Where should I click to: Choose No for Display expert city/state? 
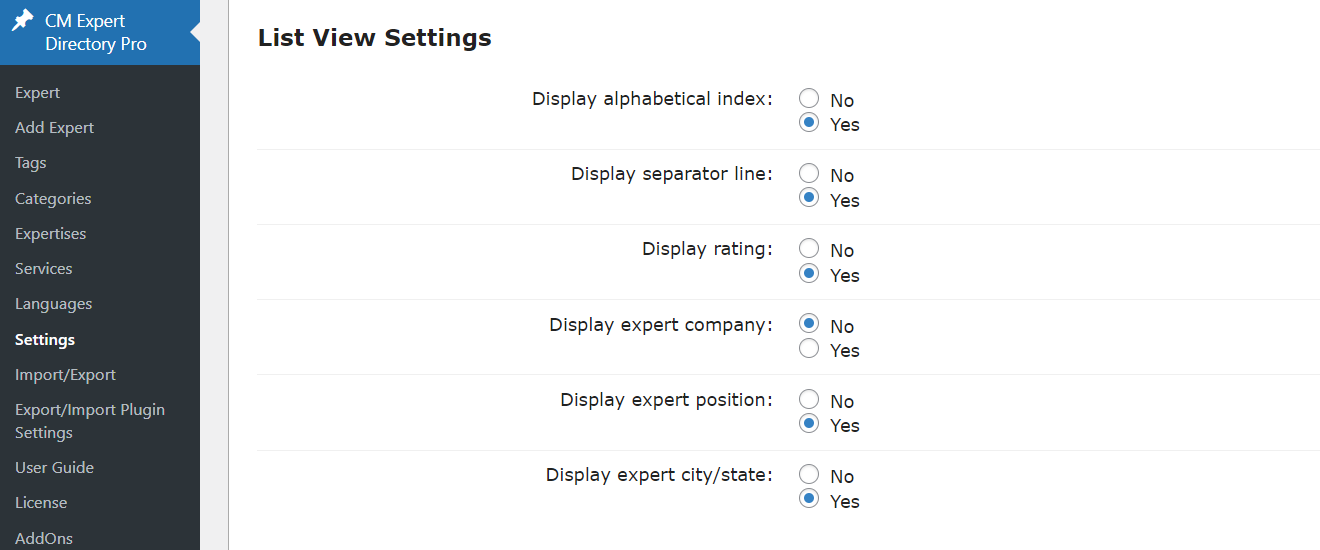(x=810, y=475)
